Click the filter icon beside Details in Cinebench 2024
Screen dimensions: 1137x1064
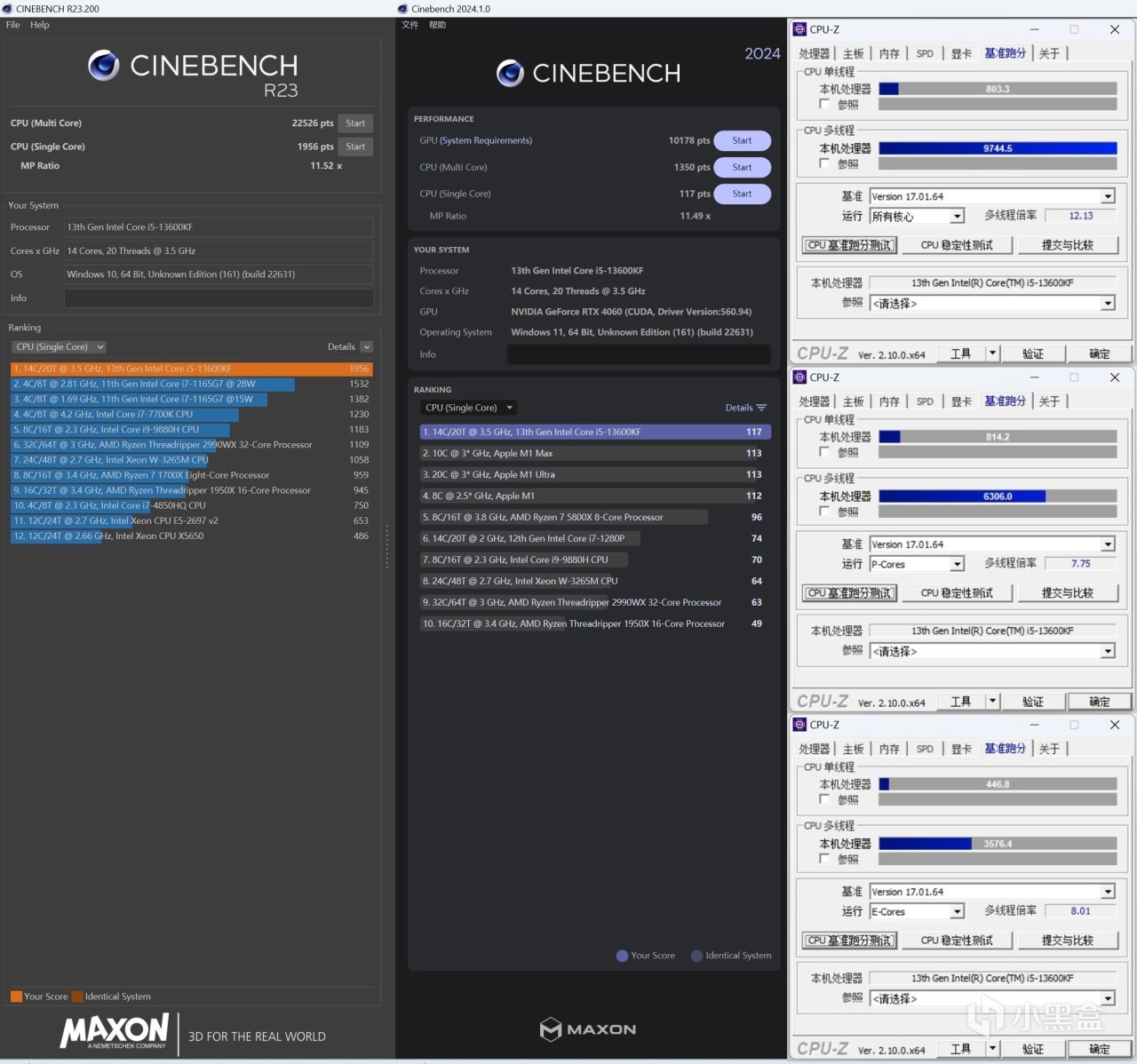pos(761,408)
